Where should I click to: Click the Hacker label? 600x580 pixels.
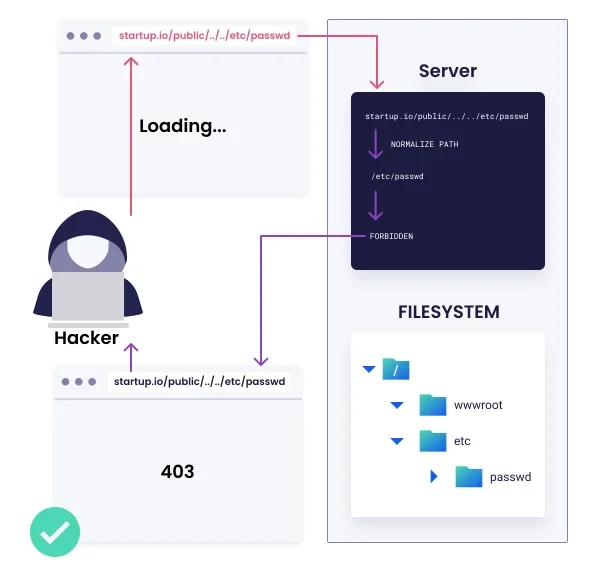pos(86,338)
